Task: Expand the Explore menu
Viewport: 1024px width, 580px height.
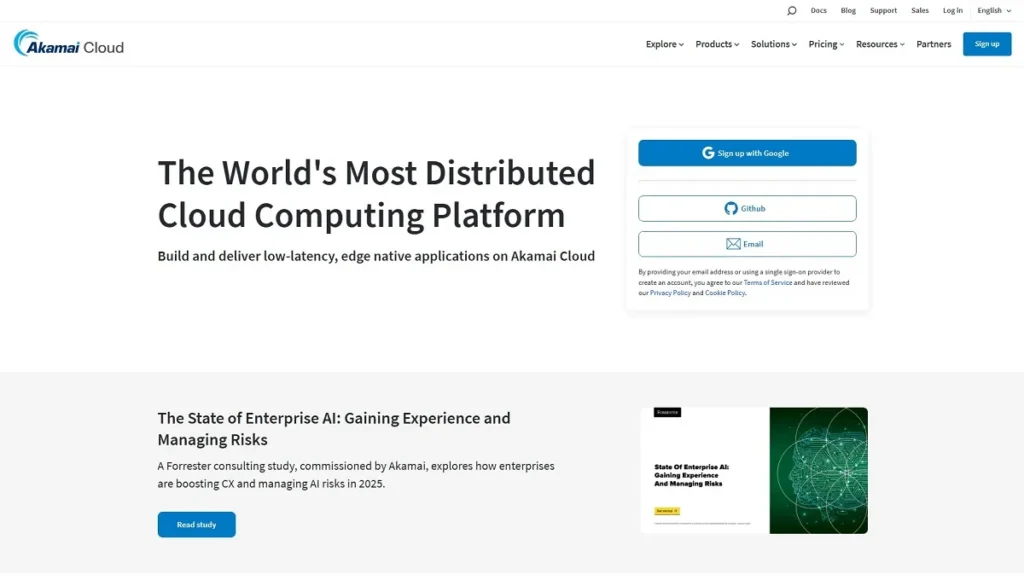Action: [x=663, y=44]
